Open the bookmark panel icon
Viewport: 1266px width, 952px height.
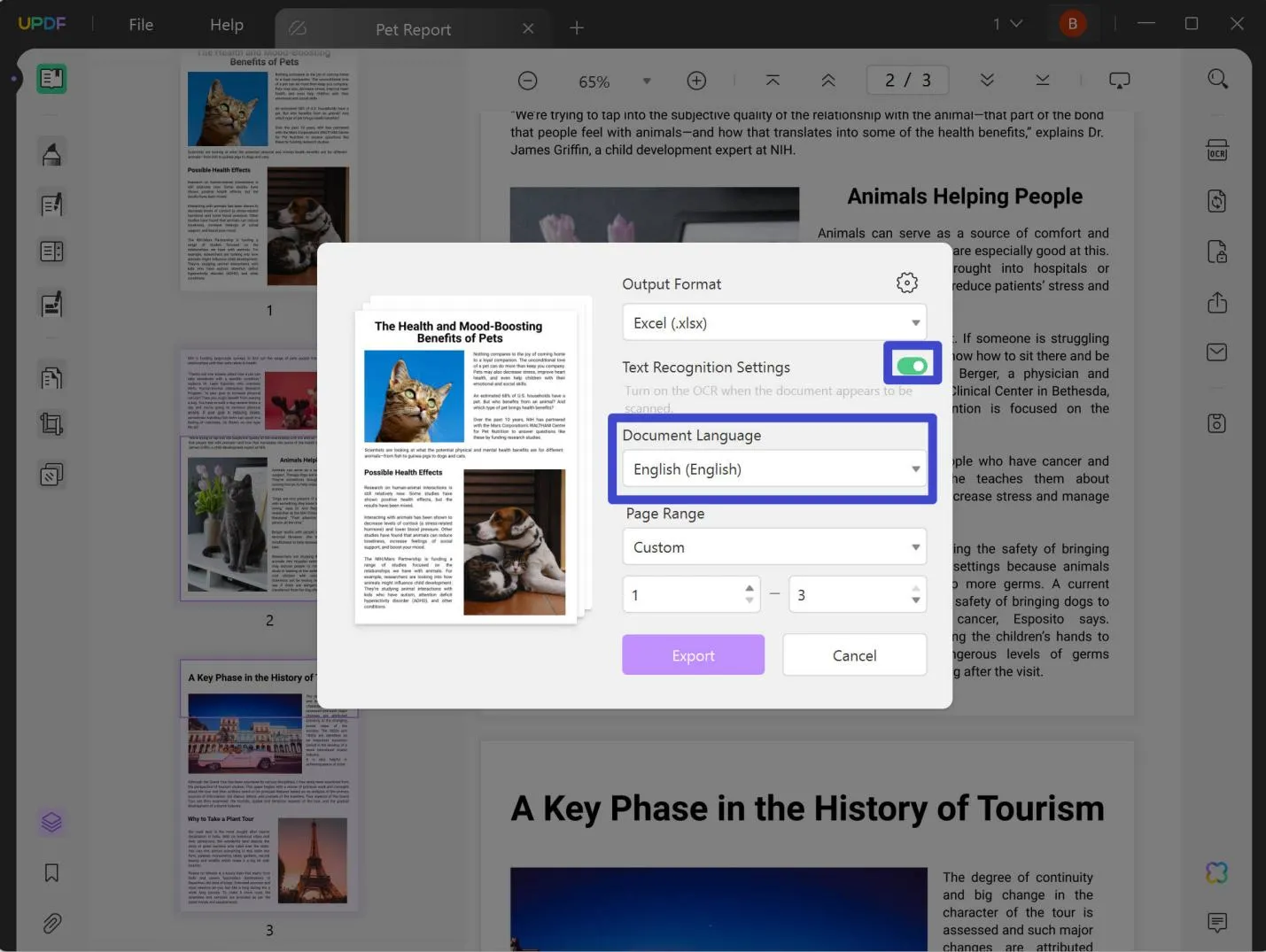(51, 873)
